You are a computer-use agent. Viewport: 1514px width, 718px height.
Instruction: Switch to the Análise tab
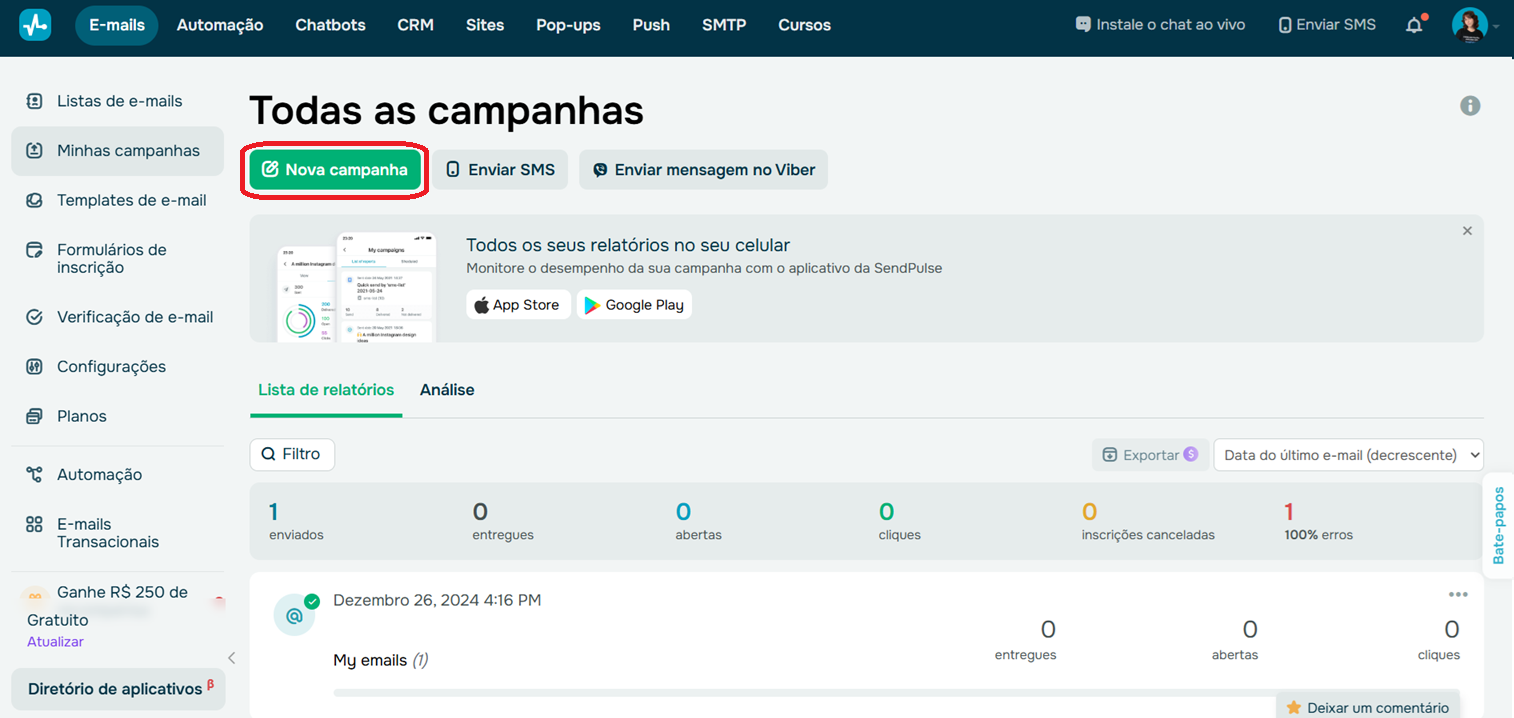pyautogui.click(x=447, y=390)
